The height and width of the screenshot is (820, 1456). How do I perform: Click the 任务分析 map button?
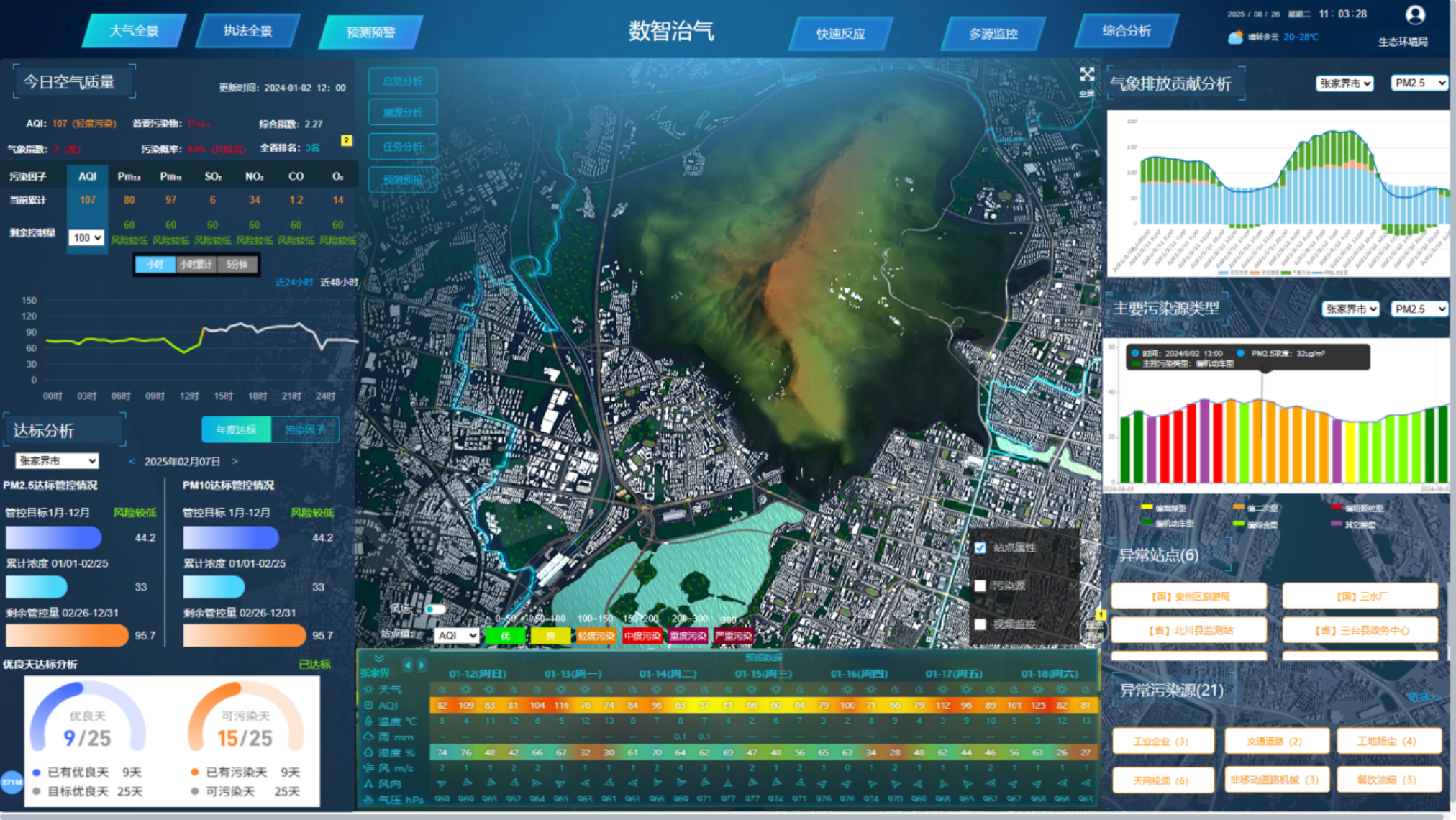point(403,147)
